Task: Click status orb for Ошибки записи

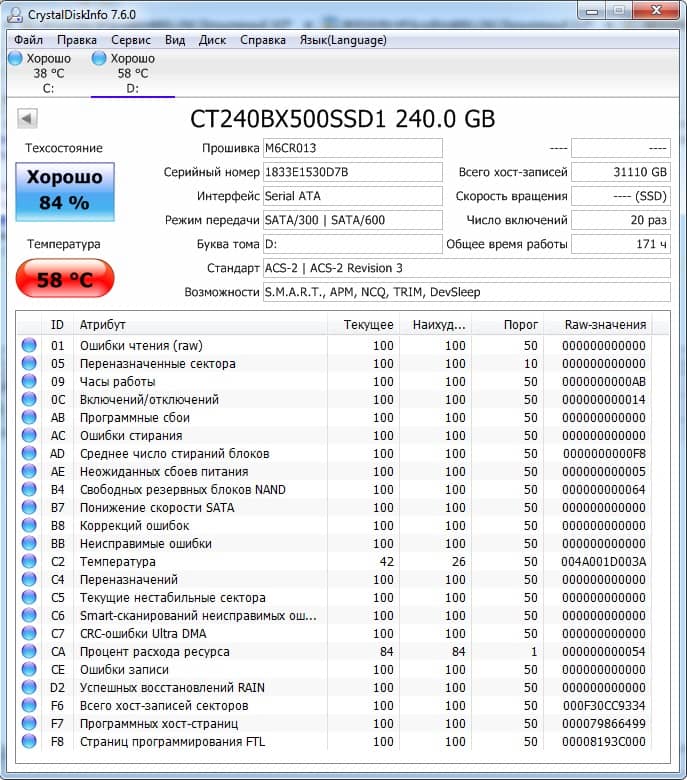Action: (29, 669)
